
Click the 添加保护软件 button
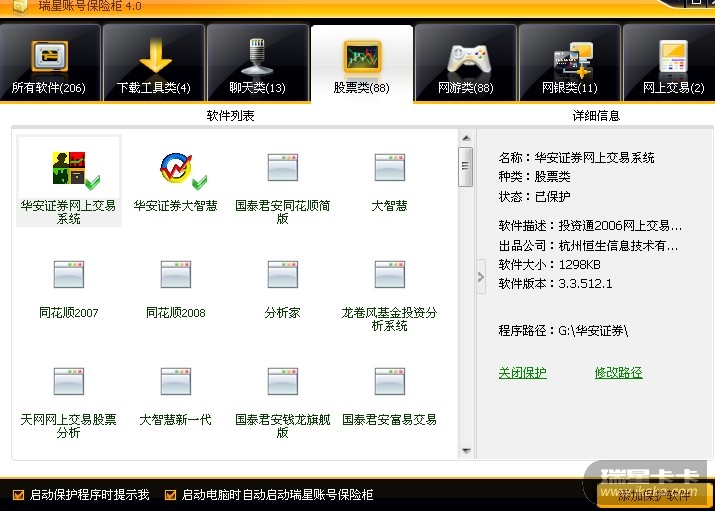point(654,495)
